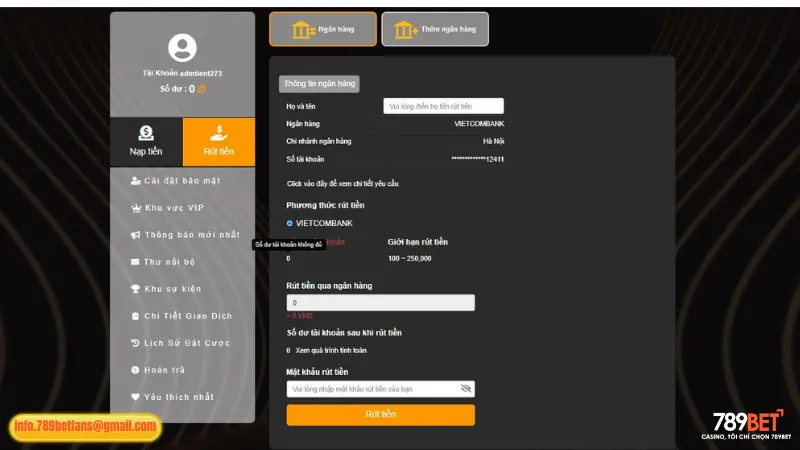Viewport: 800px width, 450px height.
Task: Open Khu vực VIP menu item
Action: [167, 208]
